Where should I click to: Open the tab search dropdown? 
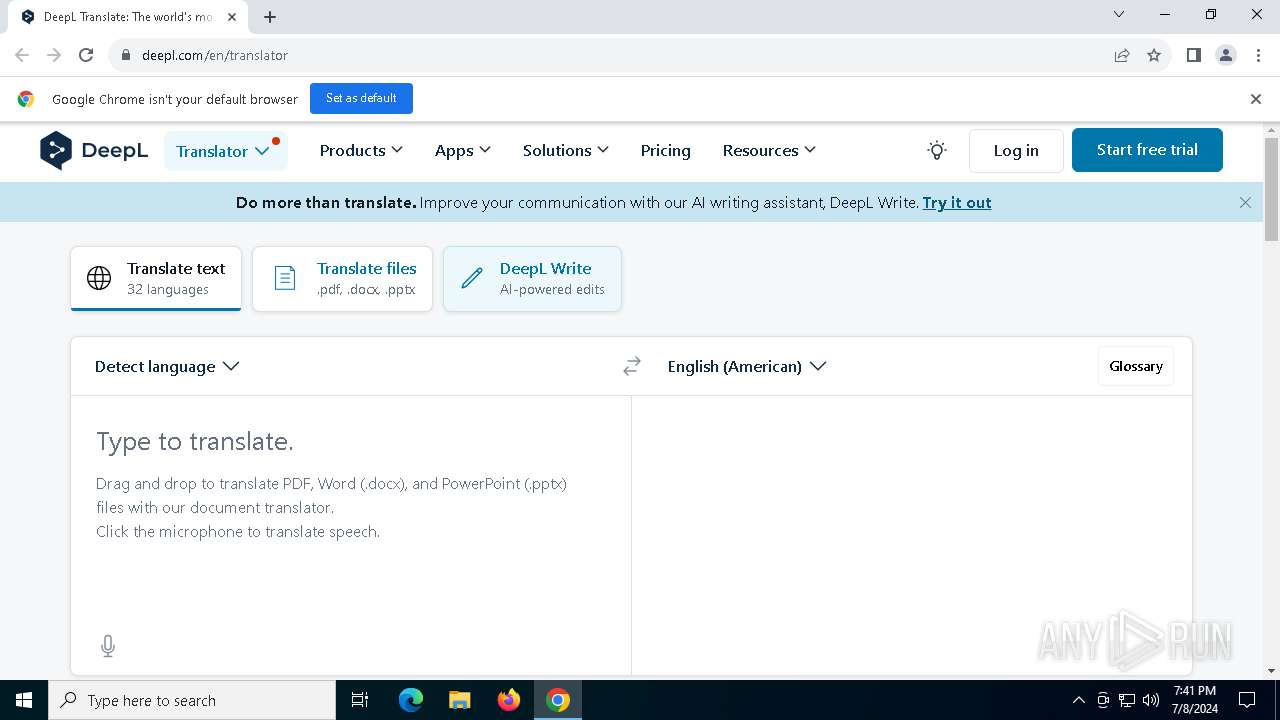pos(1119,15)
